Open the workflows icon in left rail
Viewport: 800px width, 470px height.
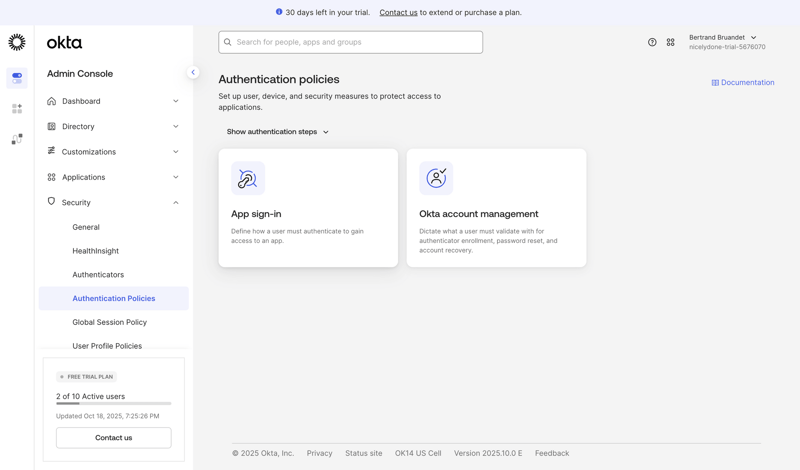(17, 139)
